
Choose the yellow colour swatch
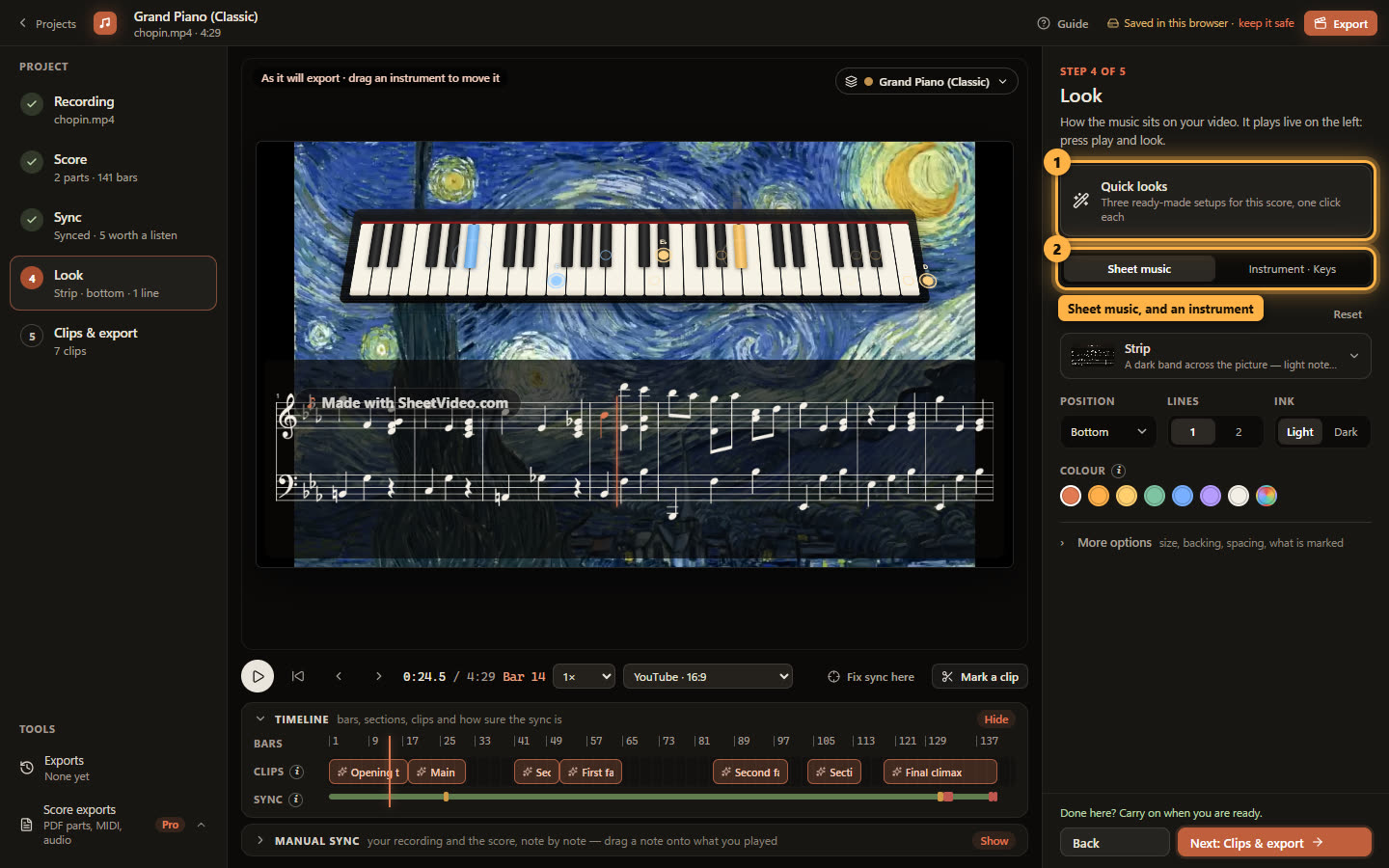1127,496
